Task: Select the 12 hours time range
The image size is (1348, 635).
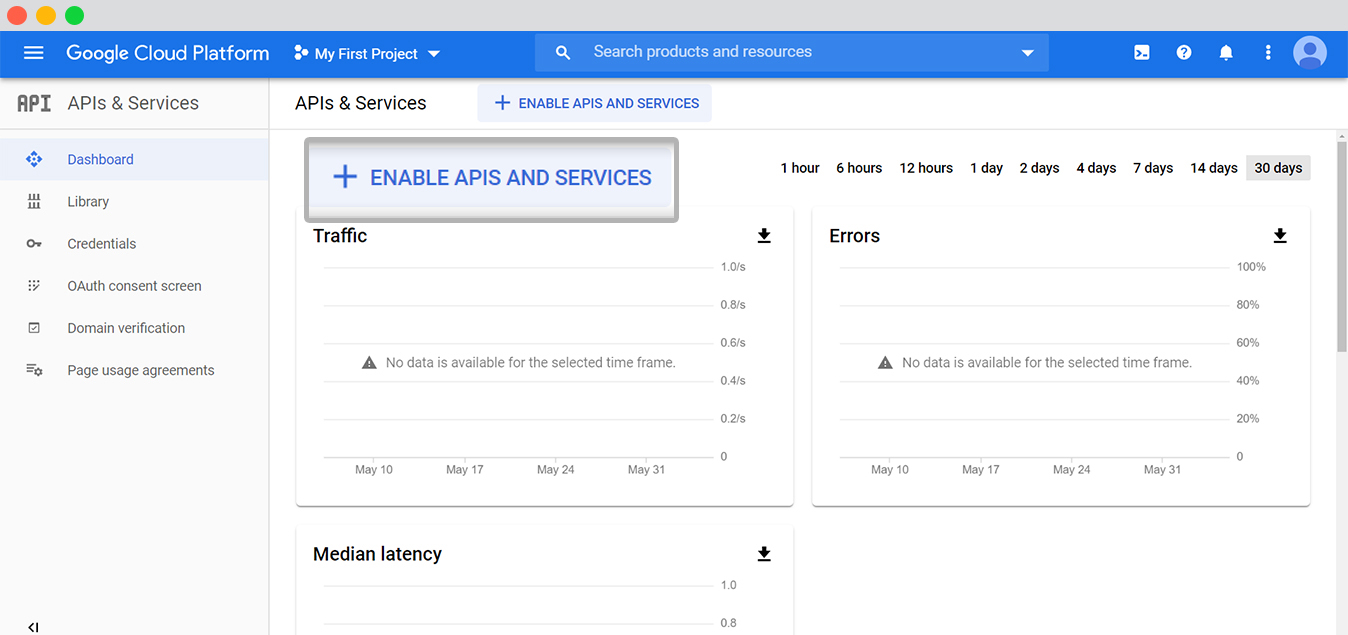Action: coord(926,168)
